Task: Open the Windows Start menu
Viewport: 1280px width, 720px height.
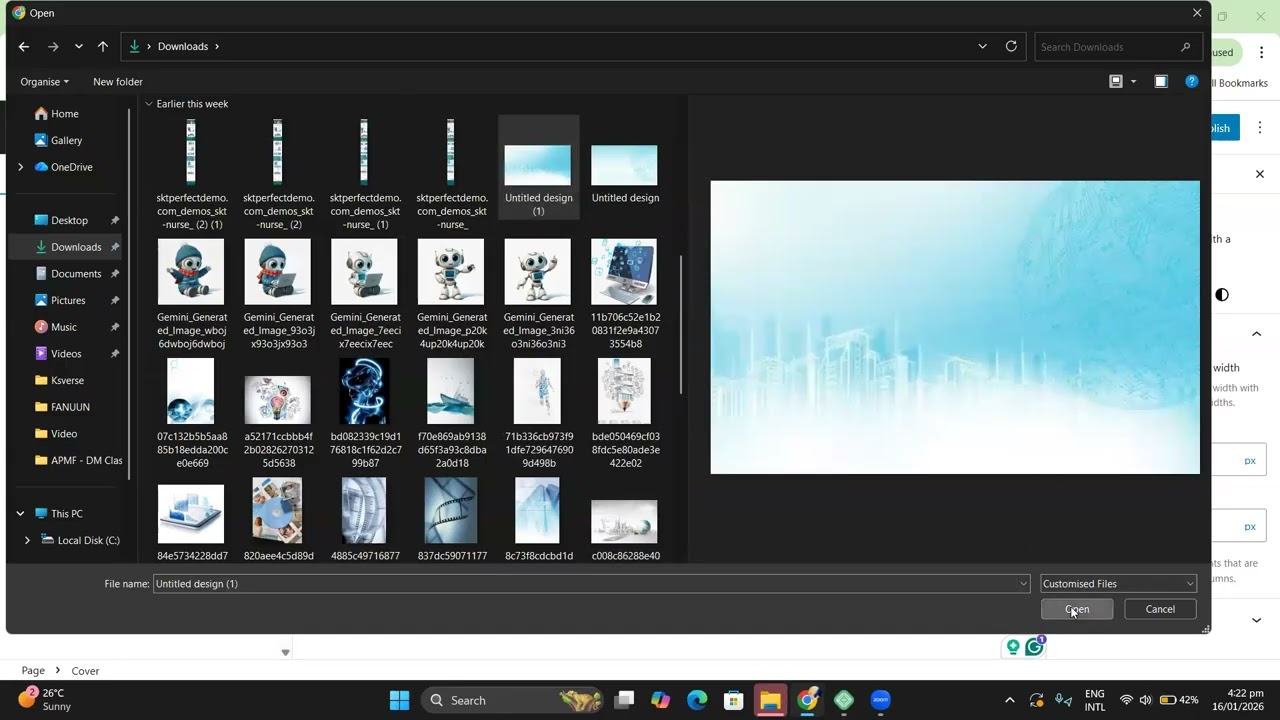Action: click(x=399, y=700)
